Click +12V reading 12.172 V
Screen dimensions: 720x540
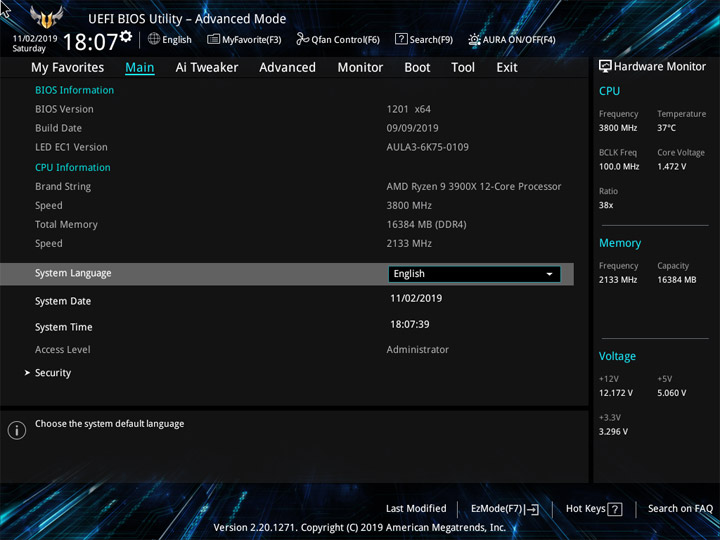point(615,393)
